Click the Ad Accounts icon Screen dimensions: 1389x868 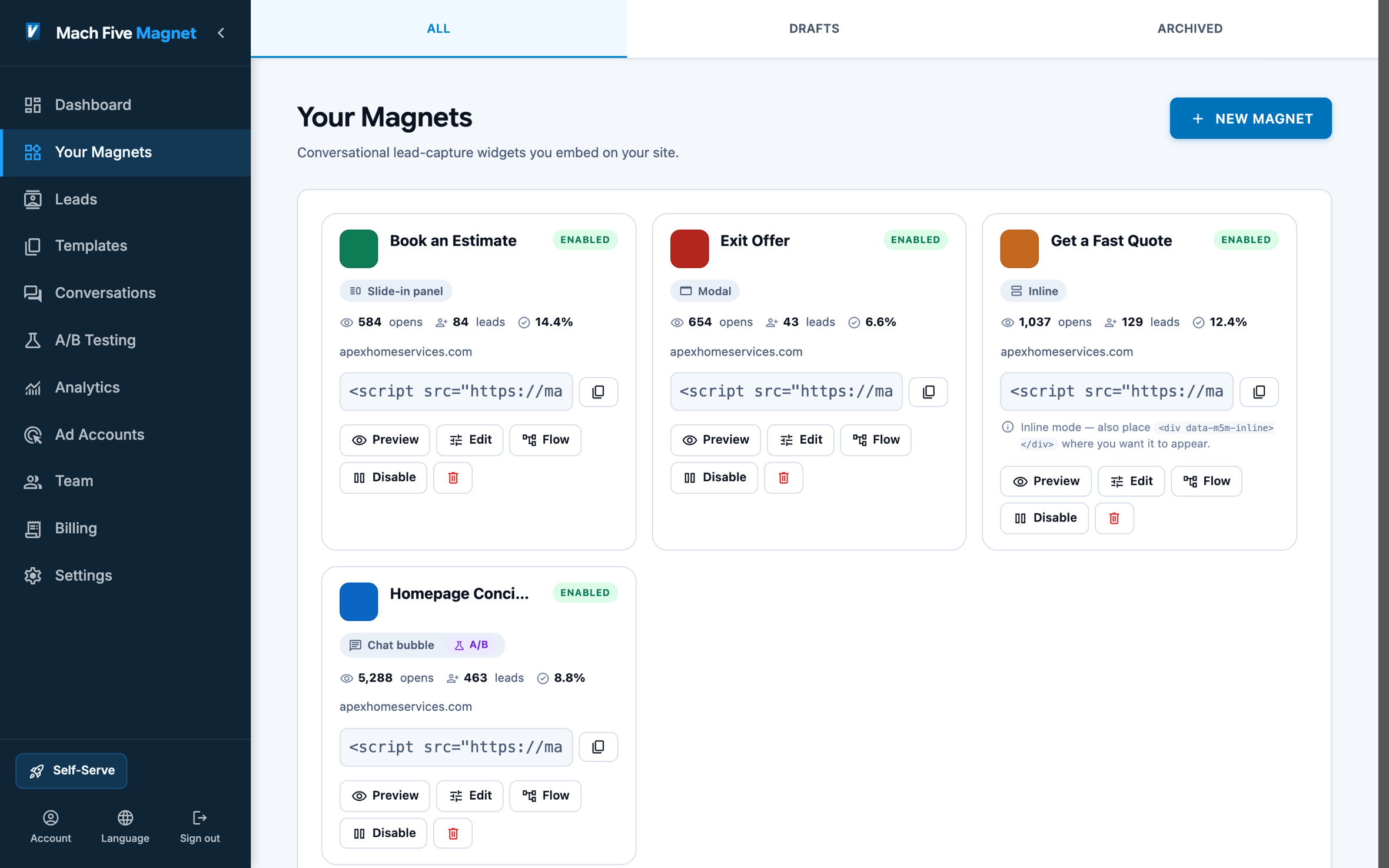click(x=33, y=435)
